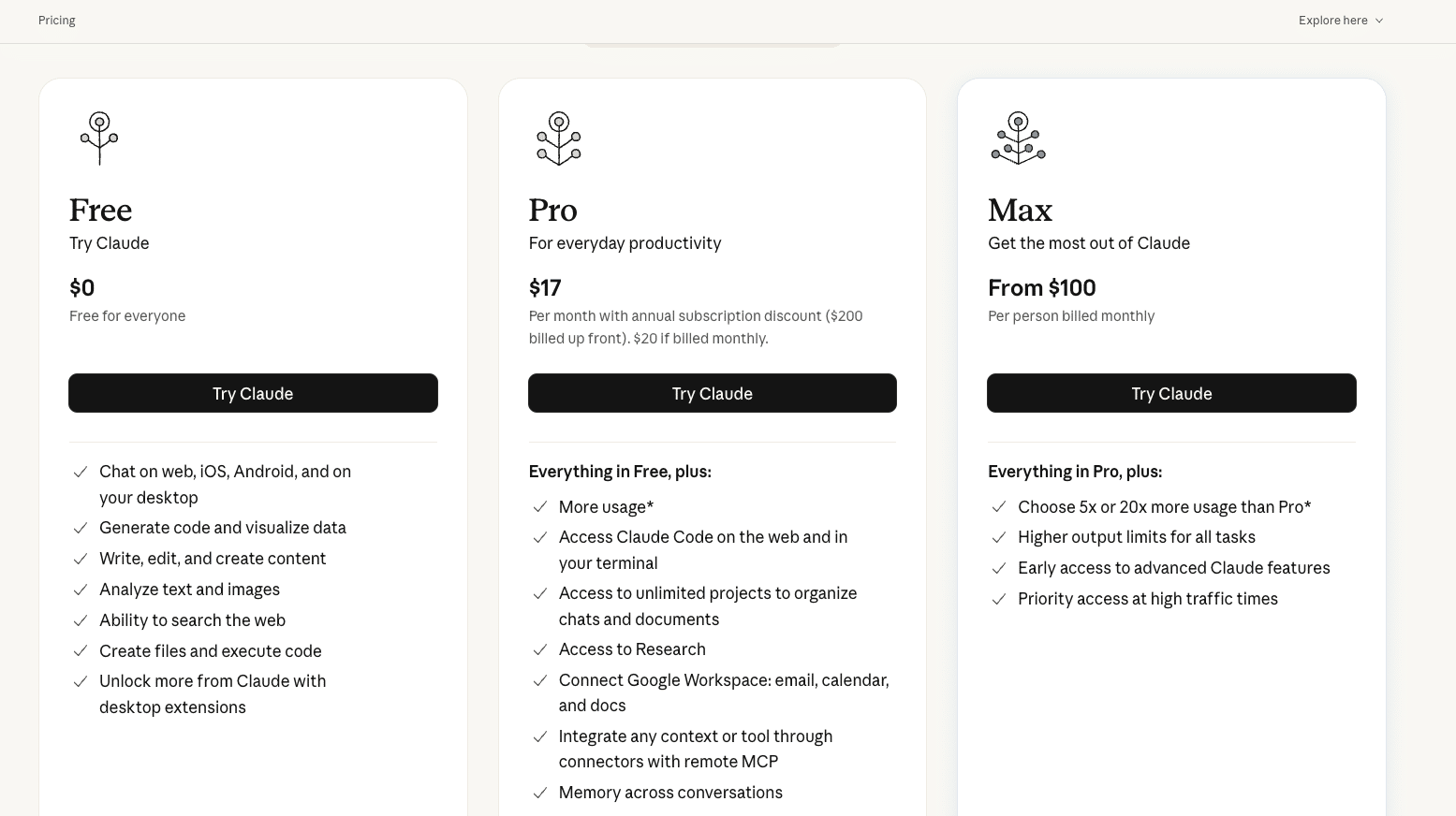The height and width of the screenshot is (816, 1456).
Task: Select the Max plan heading
Action: pyautogui.click(x=1020, y=211)
